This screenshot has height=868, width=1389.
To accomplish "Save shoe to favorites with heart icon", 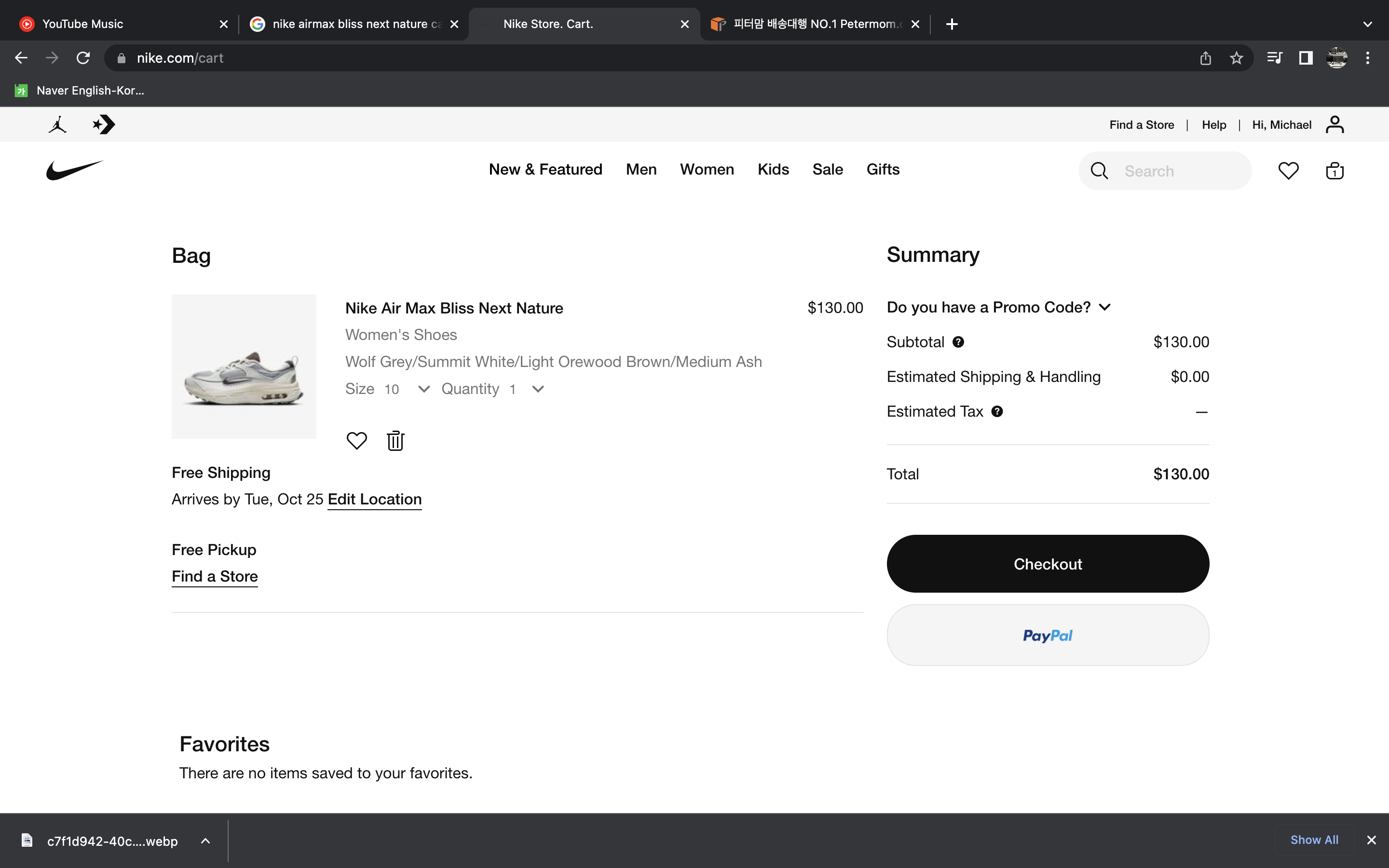I will [x=356, y=441].
